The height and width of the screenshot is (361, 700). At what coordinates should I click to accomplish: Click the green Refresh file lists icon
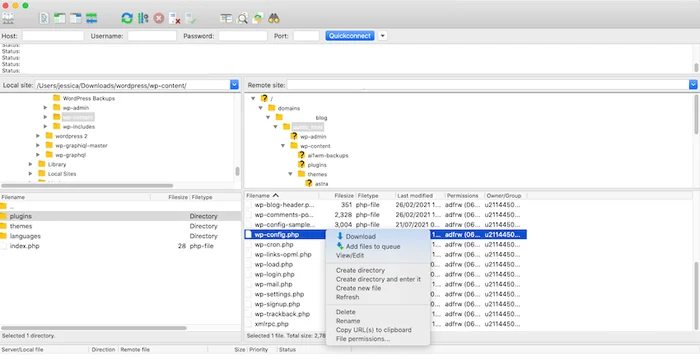[x=127, y=18]
